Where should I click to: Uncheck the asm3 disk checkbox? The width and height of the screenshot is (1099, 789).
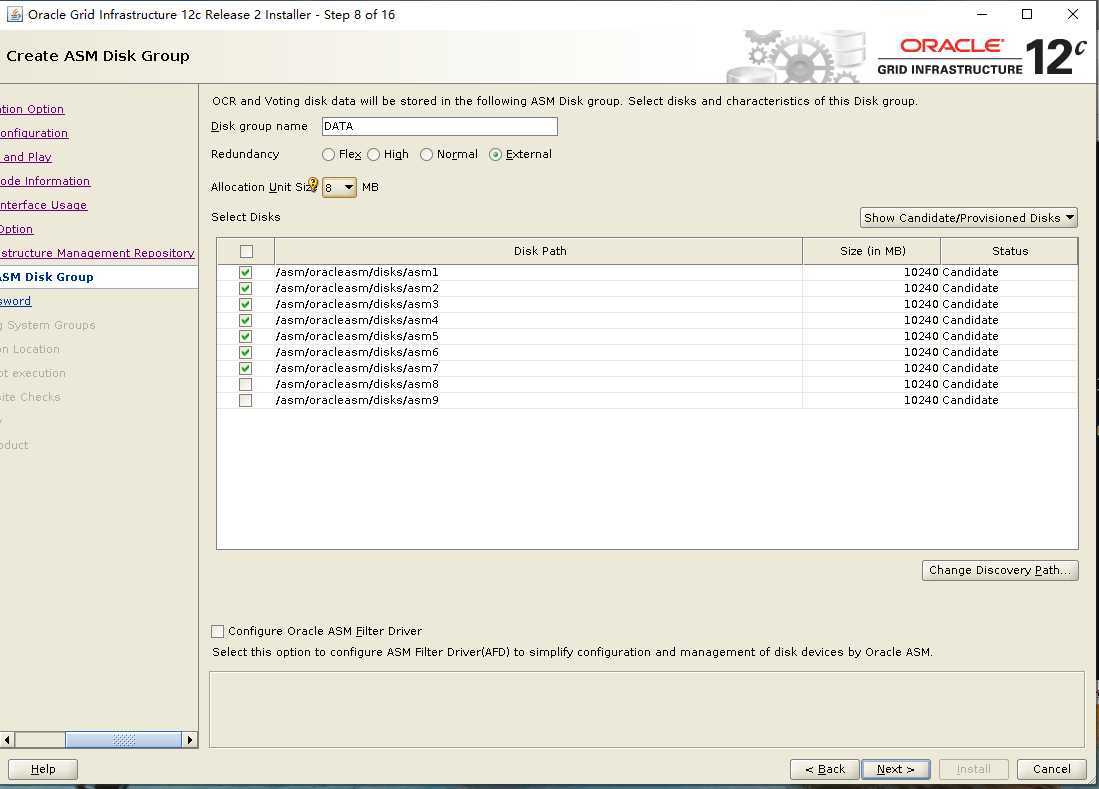(x=245, y=304)
